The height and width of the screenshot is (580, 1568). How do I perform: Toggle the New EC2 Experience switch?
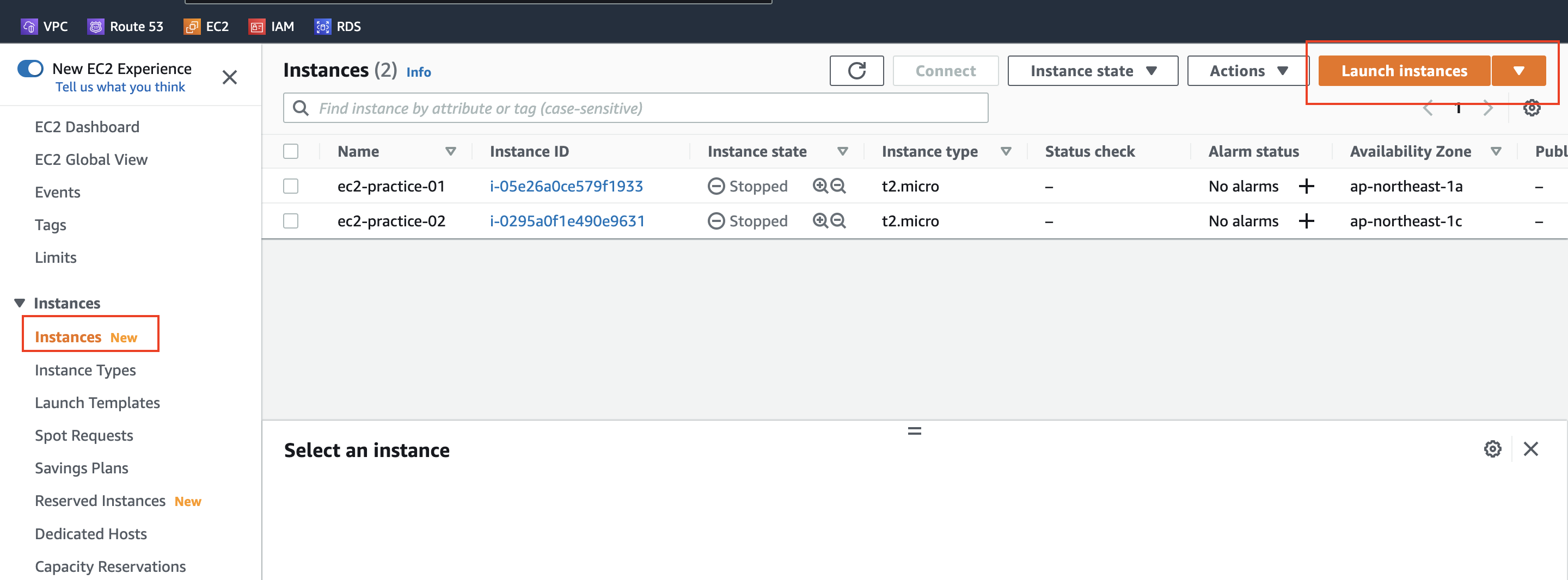click(30, 69)
